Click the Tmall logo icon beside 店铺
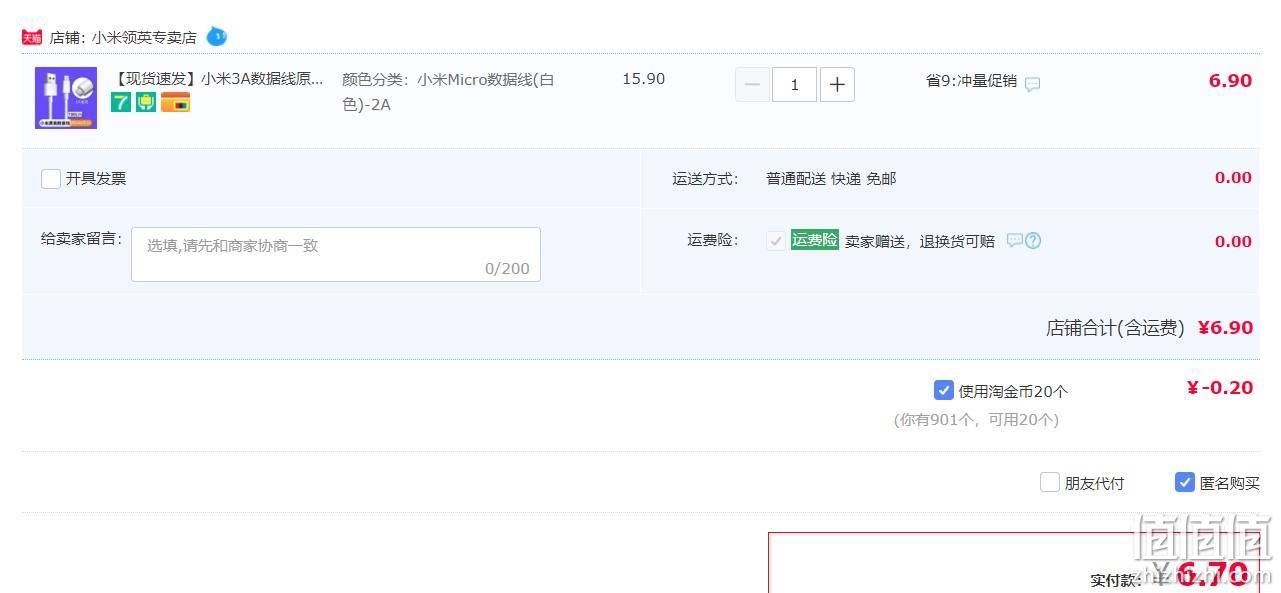Viewport: 1281px width, 593px height. pyautogui.click(x=32, y=37)
